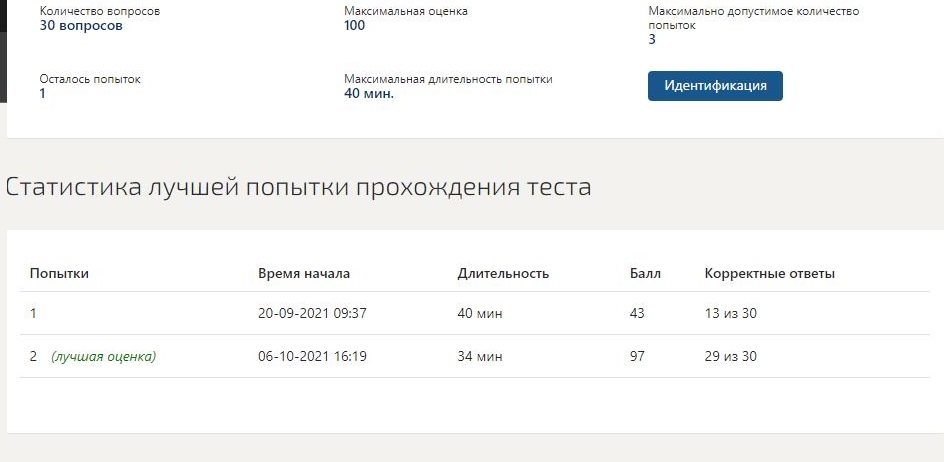Click the 13 из 30 correct answers
Viewport: 944px width, 462px height.
(x=730, y=313)
